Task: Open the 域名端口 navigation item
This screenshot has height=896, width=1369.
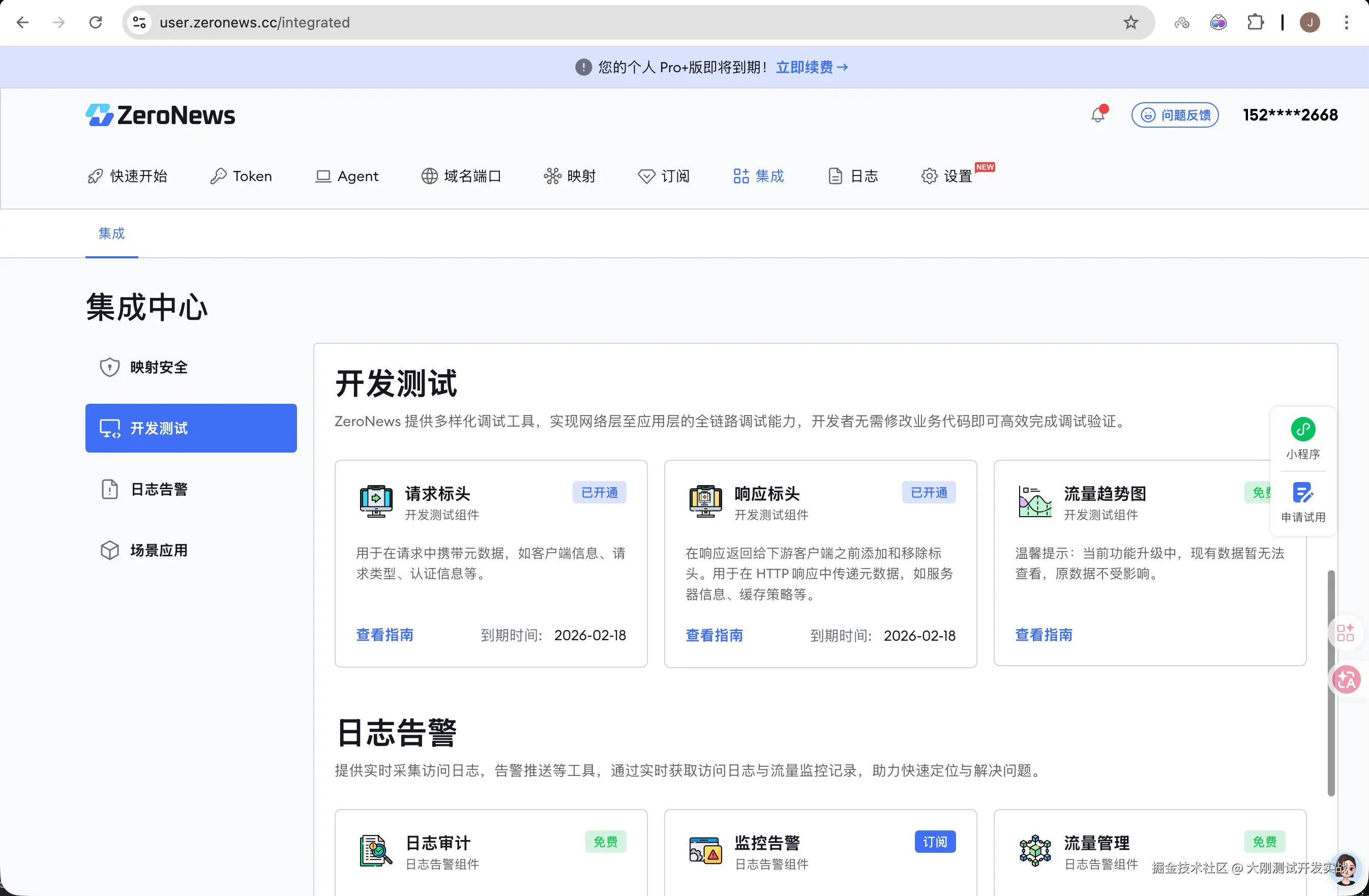Action: tap(461, 176)
